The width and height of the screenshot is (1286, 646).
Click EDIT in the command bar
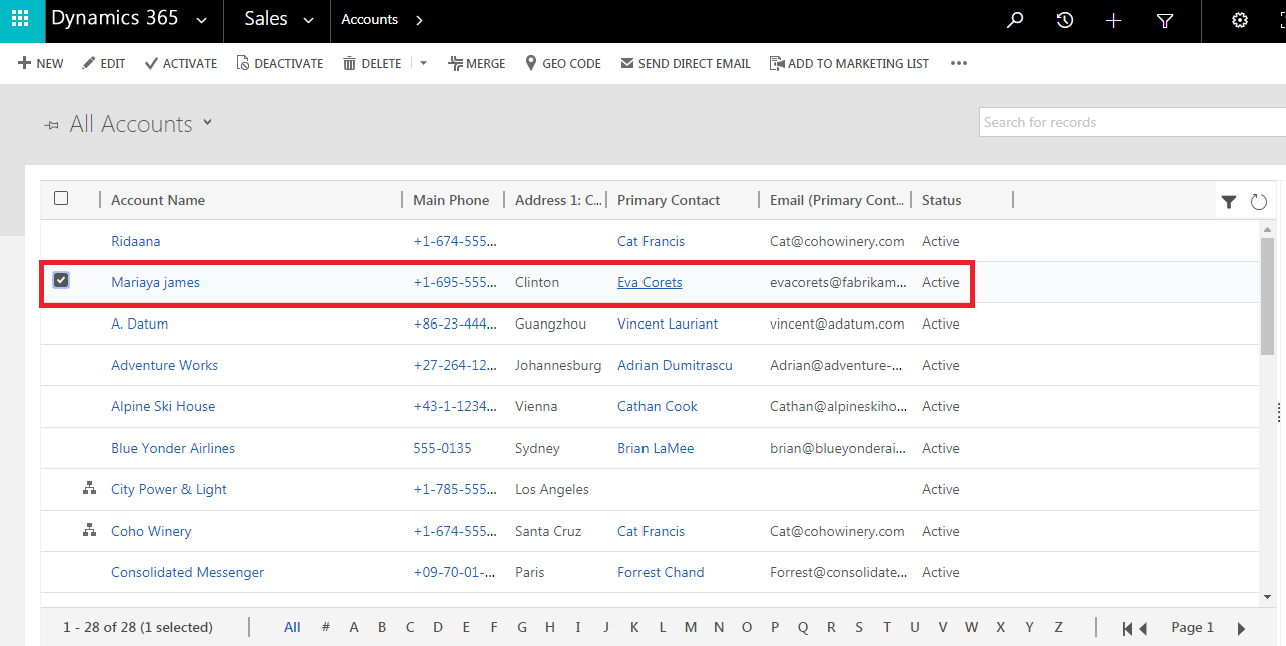pos(104,63)
